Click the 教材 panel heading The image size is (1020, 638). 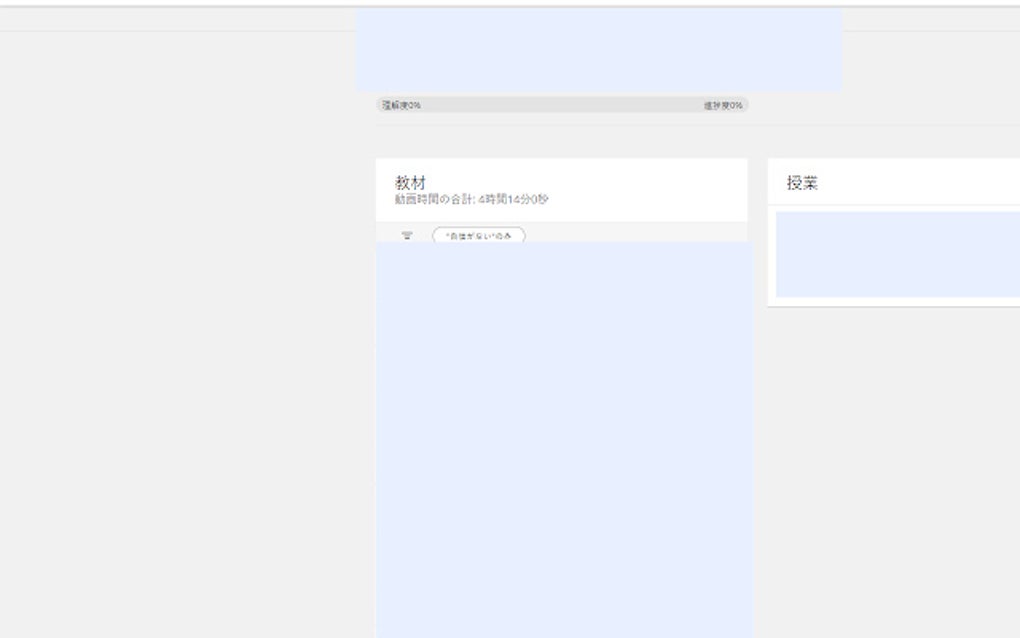[x=410, y=182]
